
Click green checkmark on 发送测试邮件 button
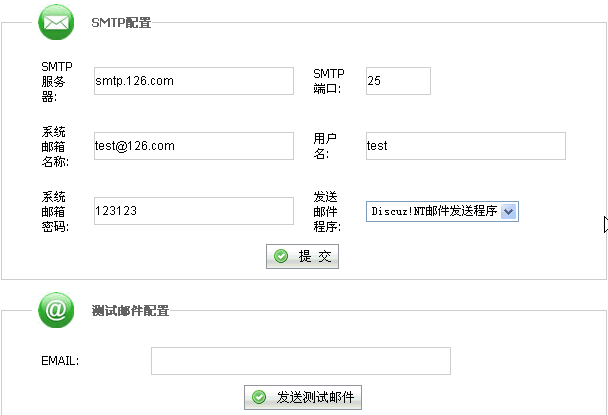259,397
